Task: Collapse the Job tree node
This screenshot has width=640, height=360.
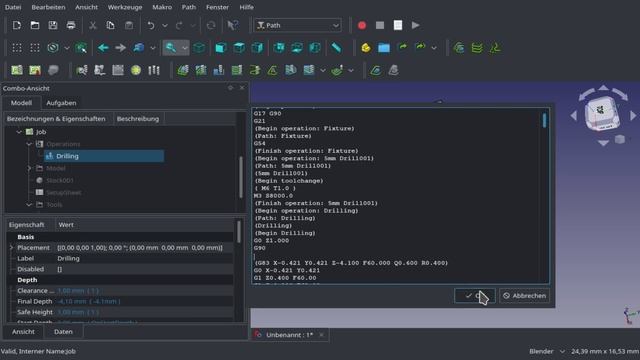Action: tap(19, 132)
